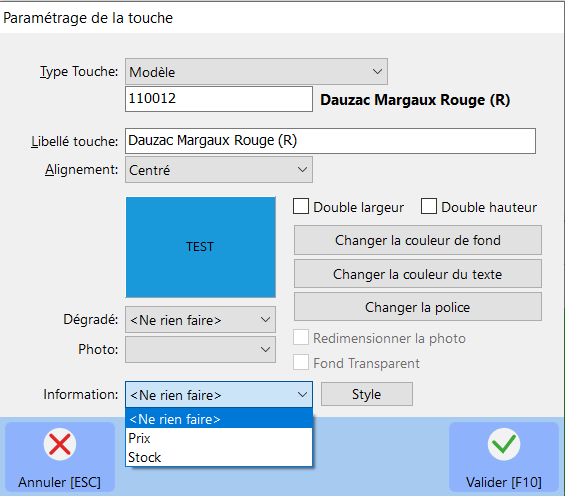Choose Prix from the Information list
Viewport: 565px width, 496px height.
219,438
